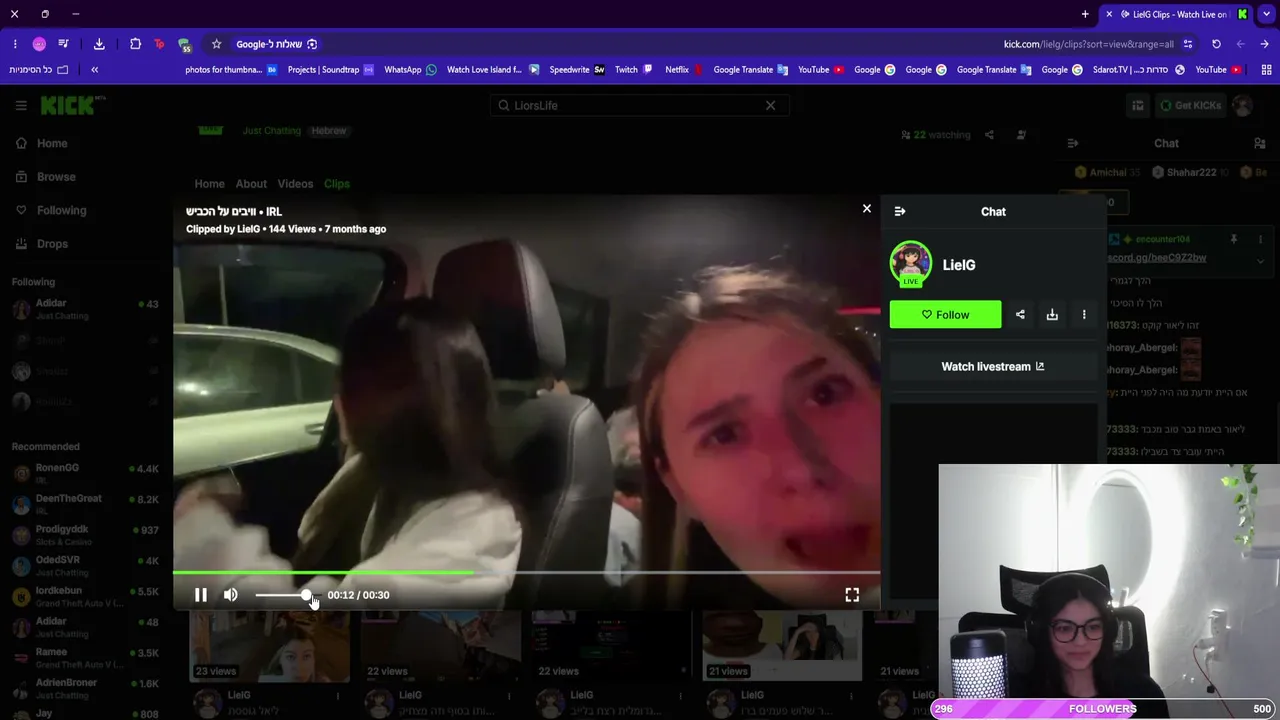Switch to the channel Home tab
This screenshot has width=1280, height=720.
click(x=209, y=184)
